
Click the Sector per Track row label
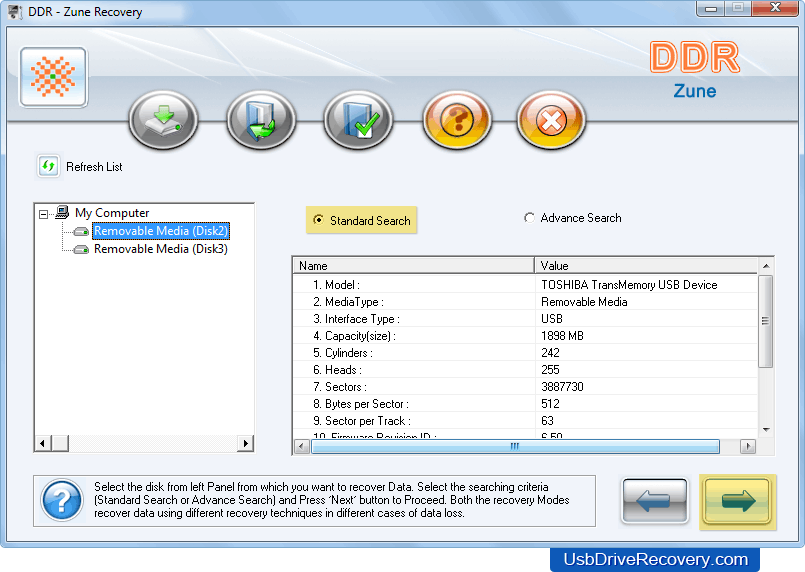pos(362,421)
